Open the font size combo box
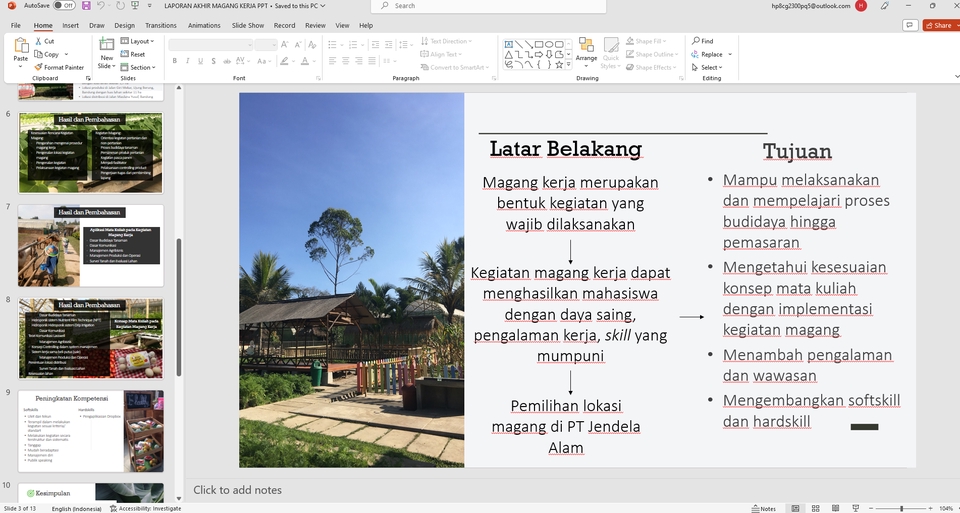This screenshot has width=960, height=513. pos(266,45)
